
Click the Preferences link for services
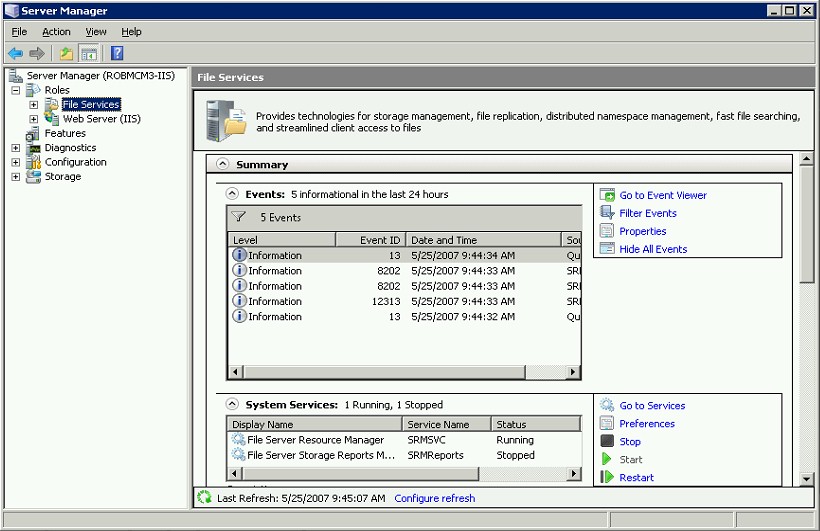pos(647,423)
